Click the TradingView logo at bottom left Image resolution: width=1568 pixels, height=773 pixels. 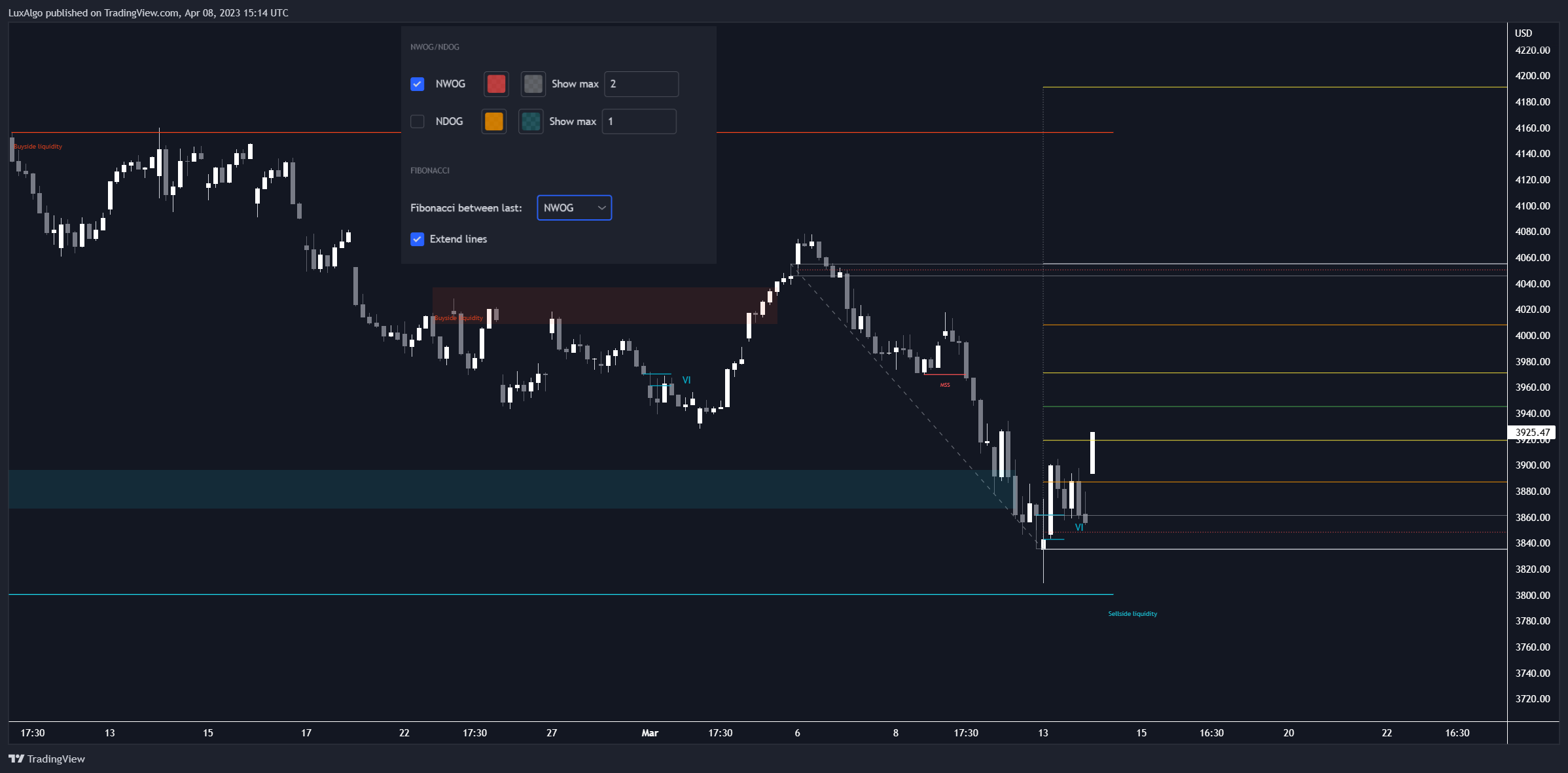click(x=46, y=759)
